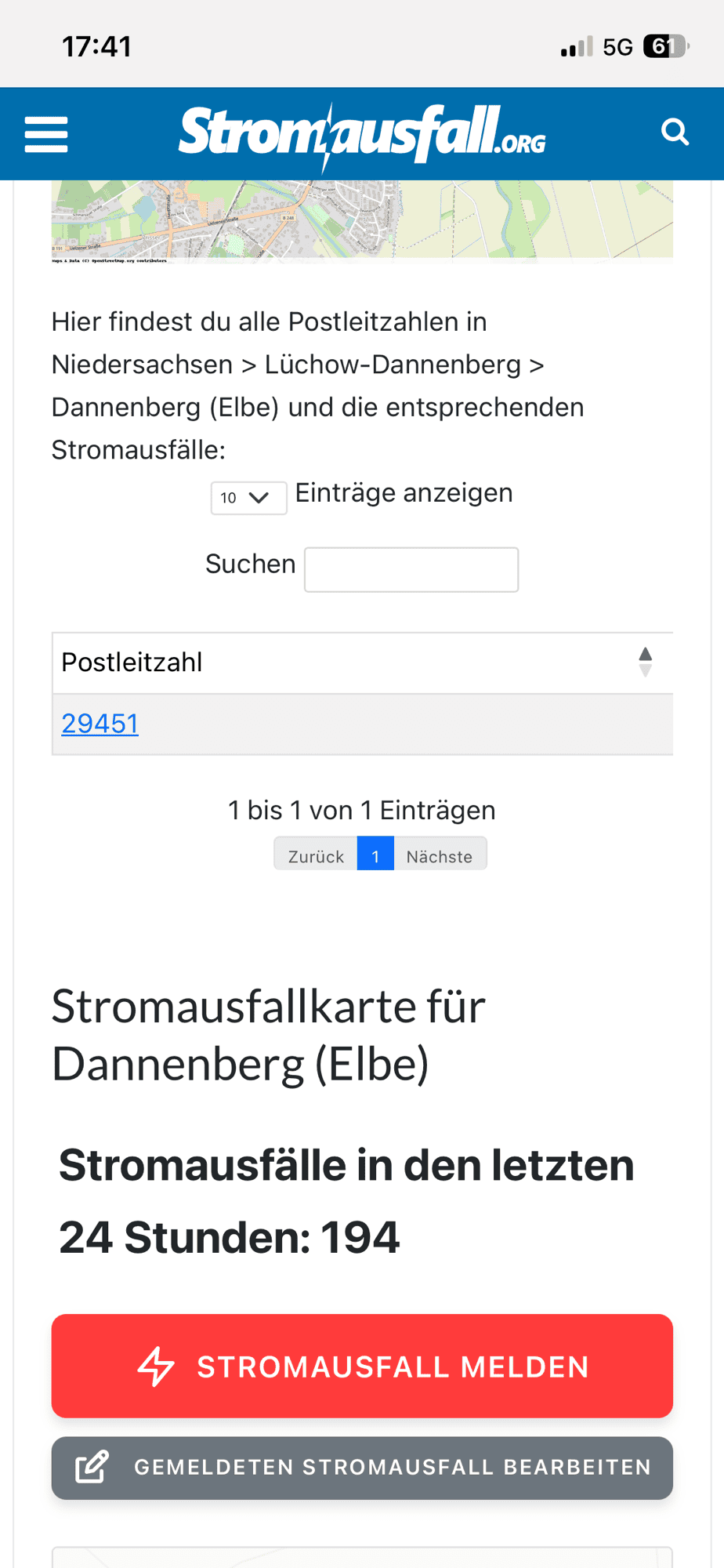Click the sort arrows on Postleitzahl column

(645, 661)
